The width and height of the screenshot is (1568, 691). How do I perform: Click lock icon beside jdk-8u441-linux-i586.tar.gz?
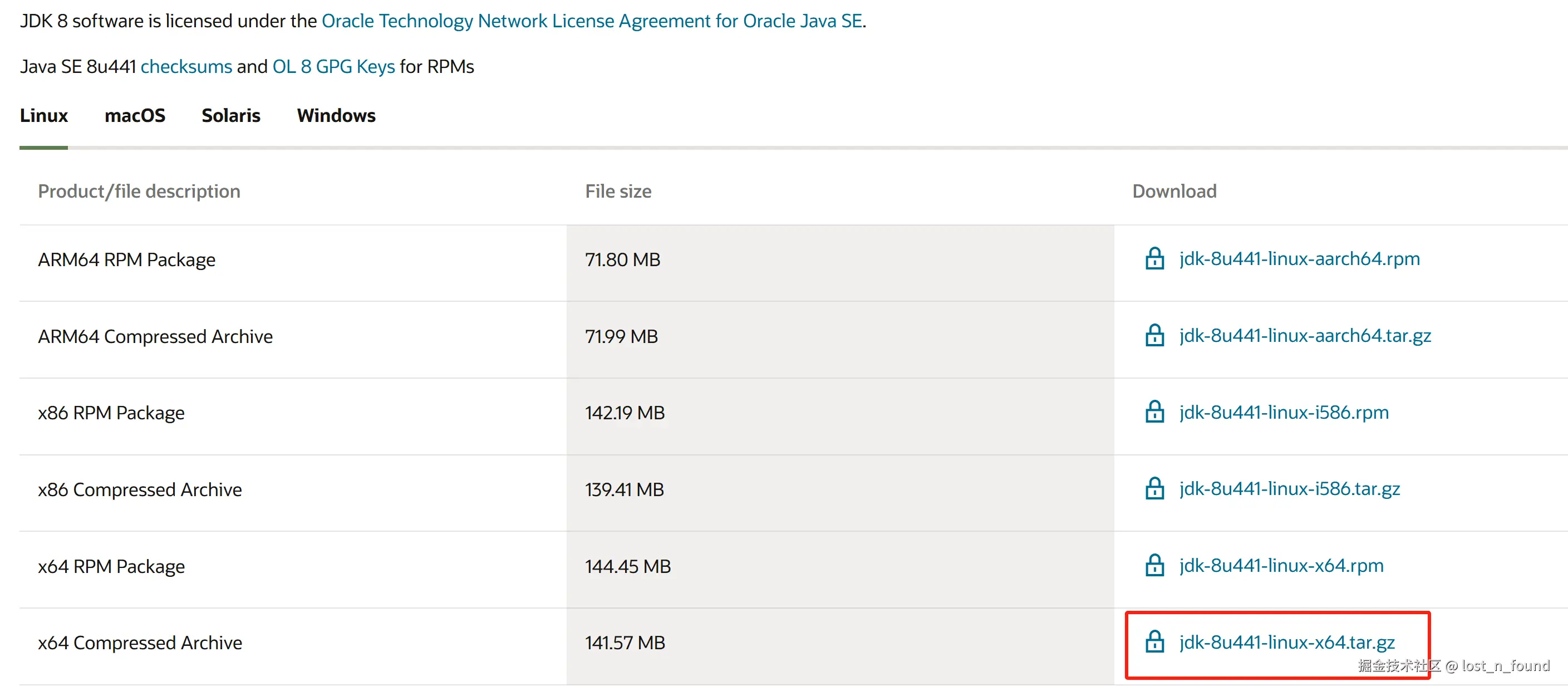click(1154, 489)
